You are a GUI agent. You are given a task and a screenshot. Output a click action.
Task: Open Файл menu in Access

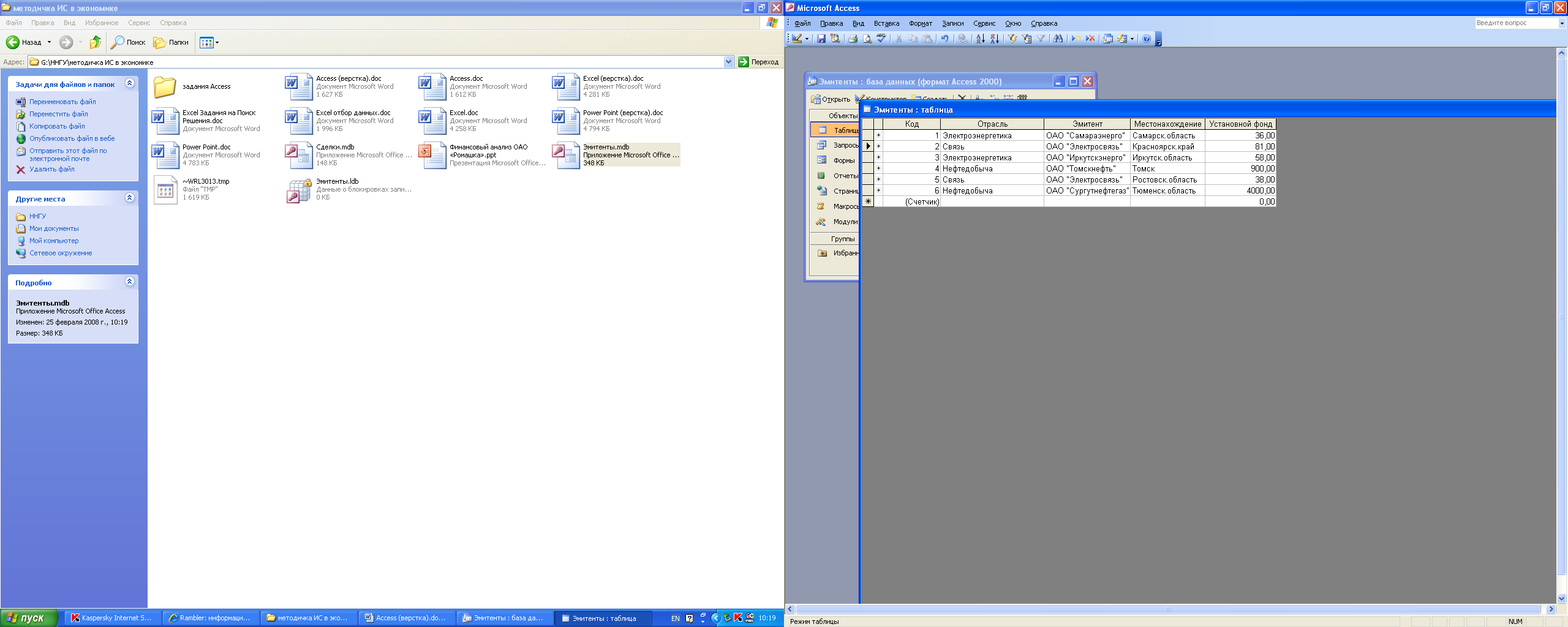[x=802, y=23]
